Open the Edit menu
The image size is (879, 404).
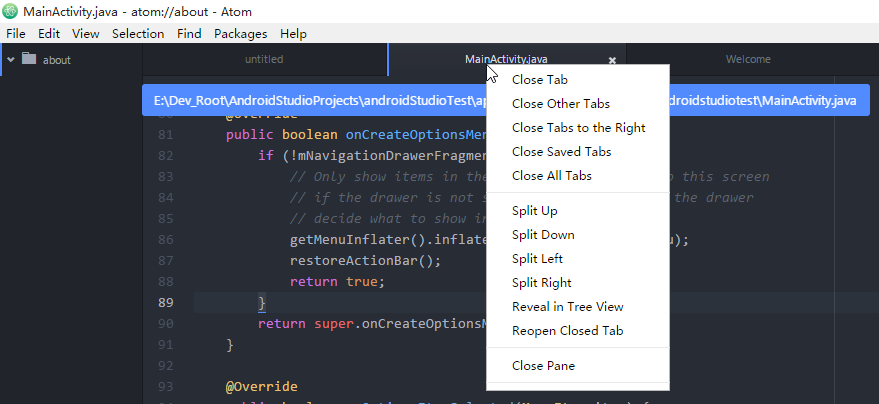tap(49, 33)
